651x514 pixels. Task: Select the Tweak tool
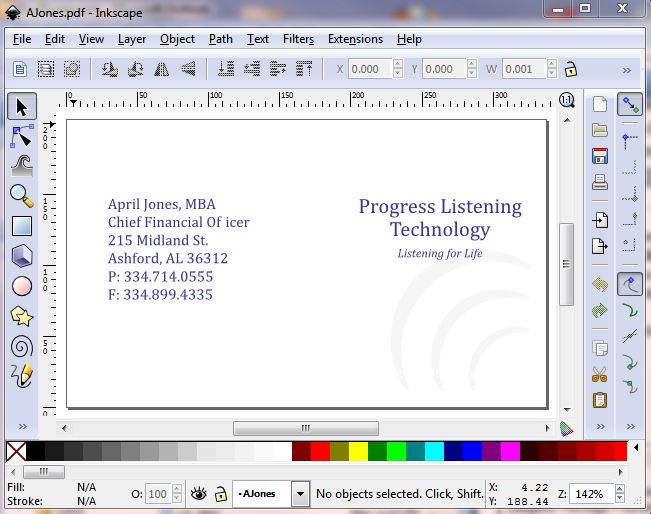pyautogui.click(x=22, y=166)
